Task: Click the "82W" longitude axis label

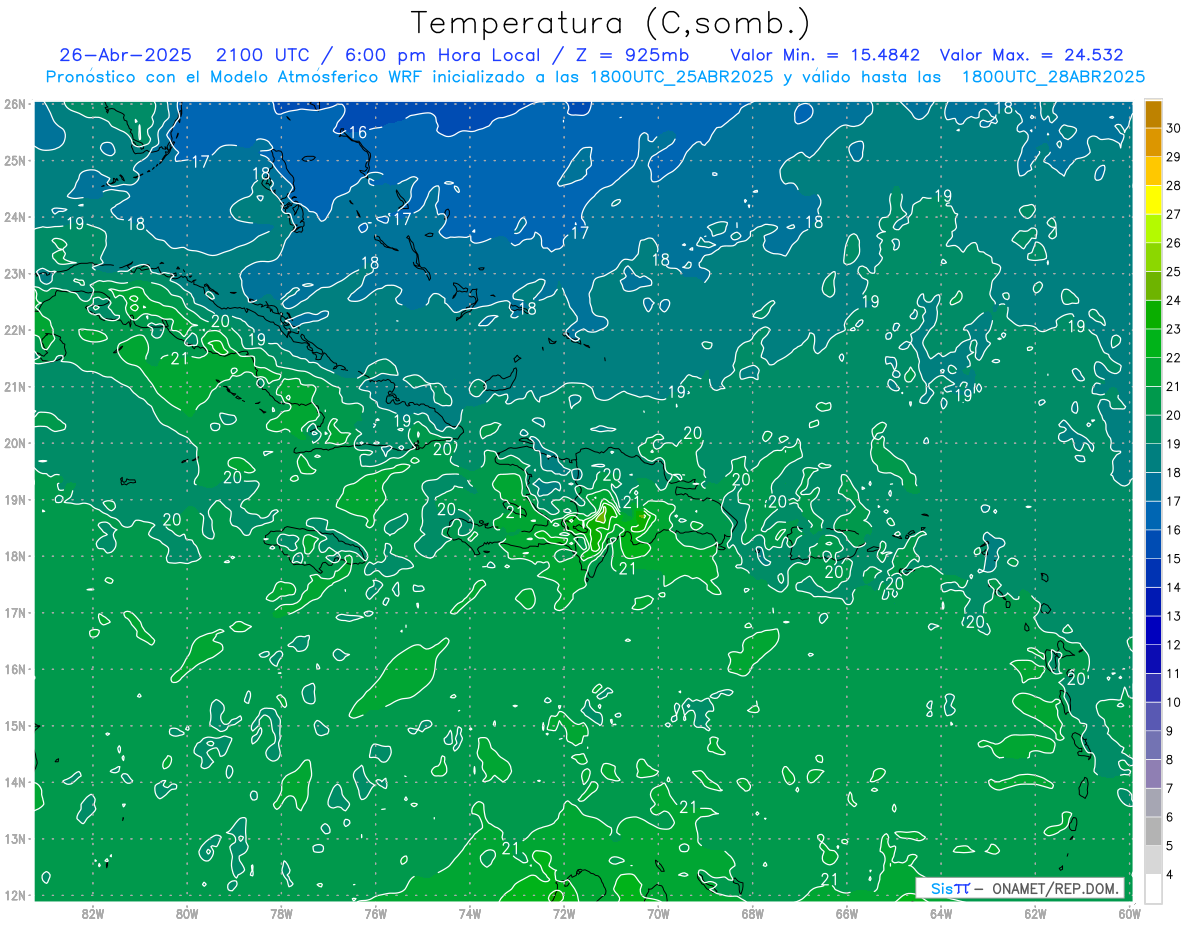Action: 93,912
